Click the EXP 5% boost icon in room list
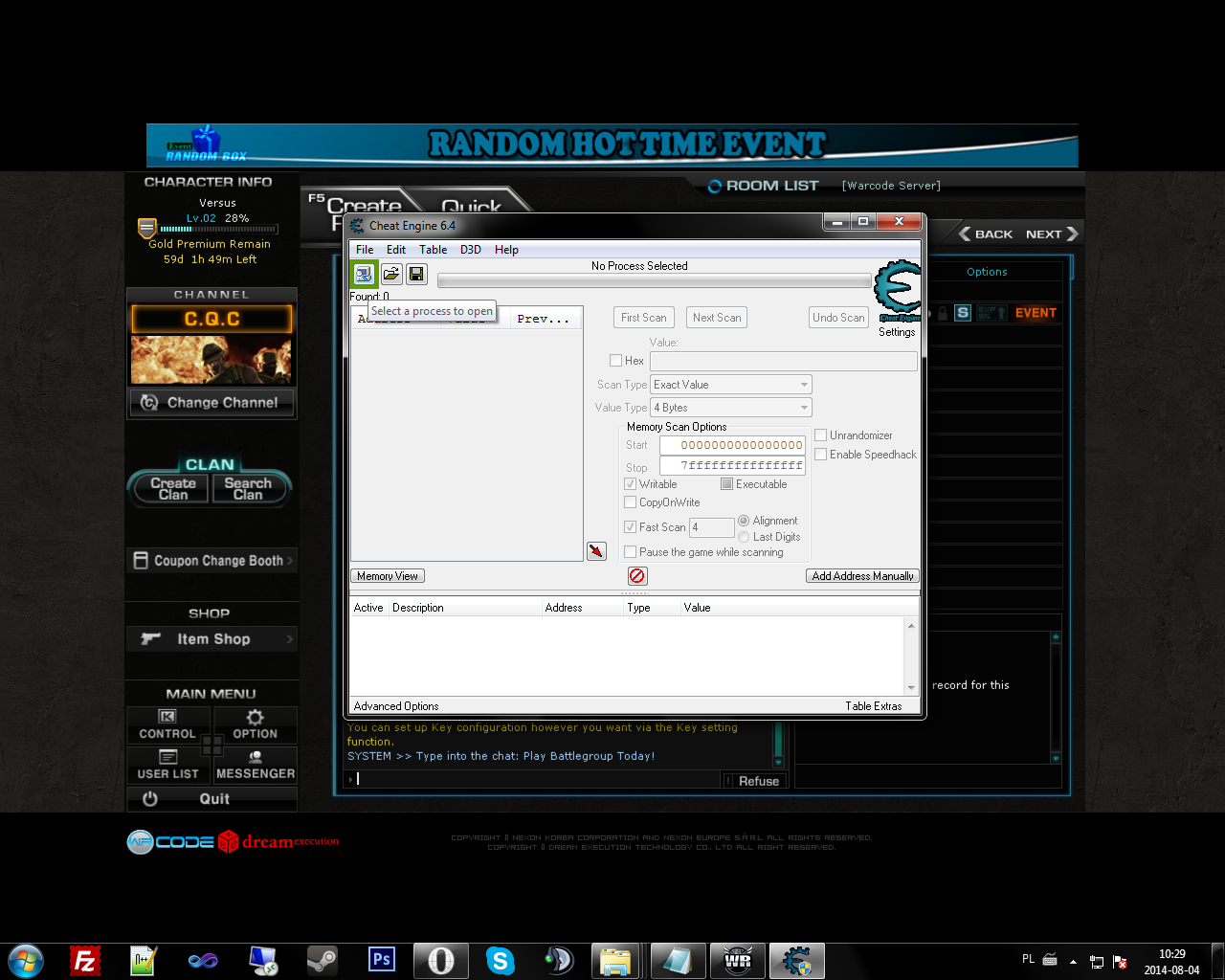 (x=991, y=313)
